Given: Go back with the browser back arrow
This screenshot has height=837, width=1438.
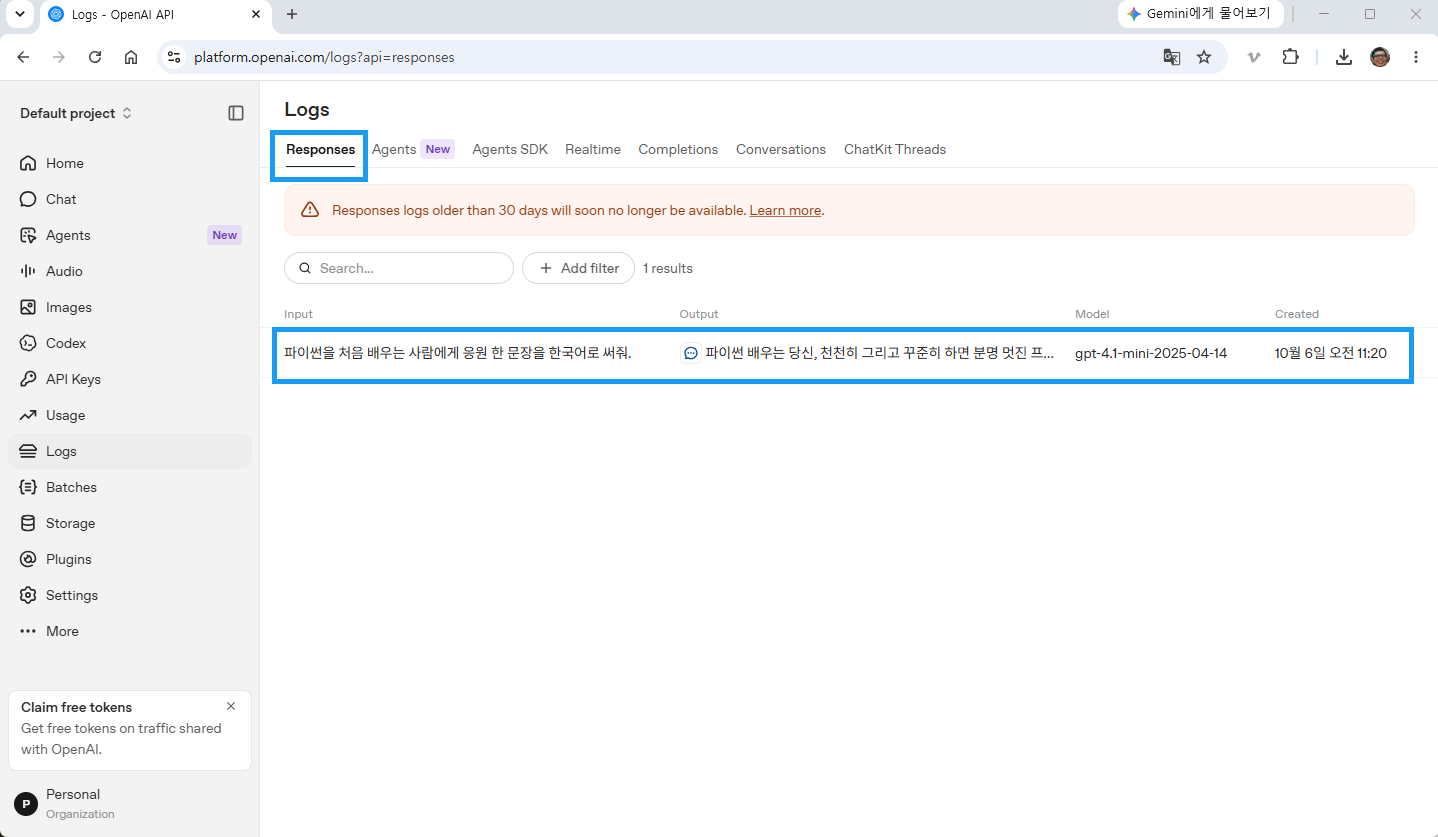Looking at the screenshot, I should [x=23, y=57].
